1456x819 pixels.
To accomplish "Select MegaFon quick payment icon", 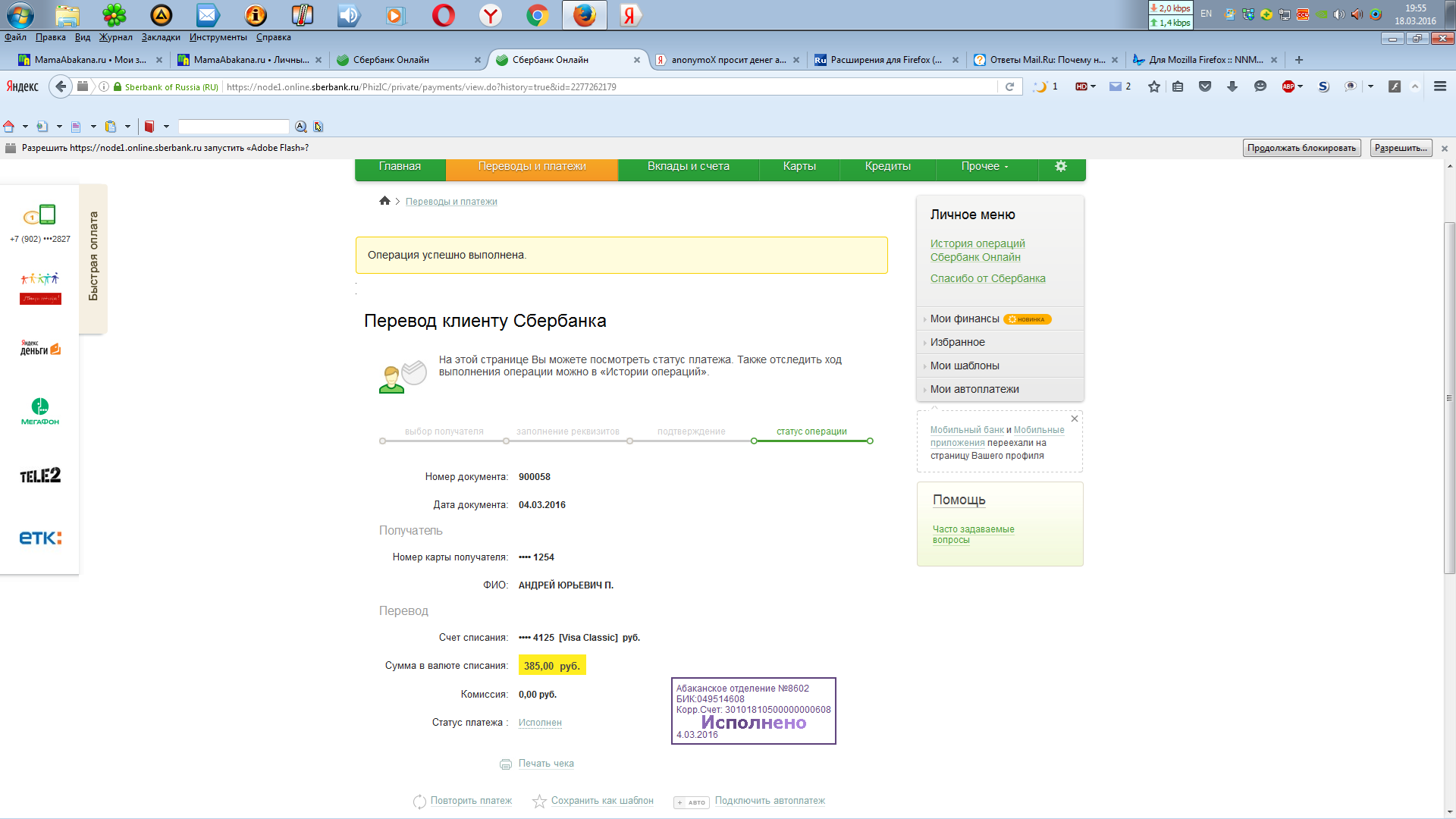I will click(x=40, y=412).
